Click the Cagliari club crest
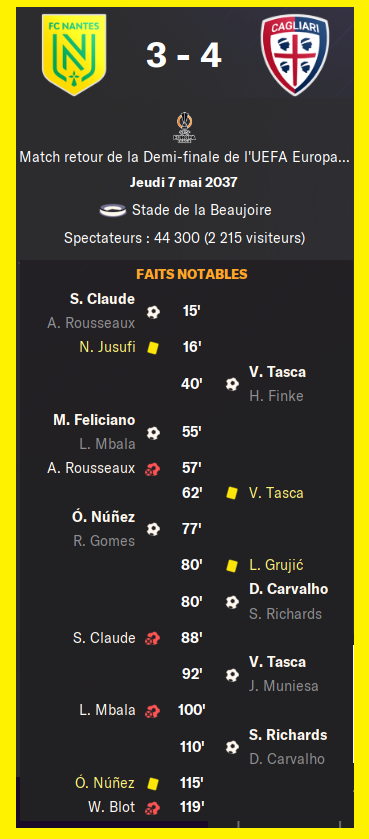The image size is (369, 839). 295,55
